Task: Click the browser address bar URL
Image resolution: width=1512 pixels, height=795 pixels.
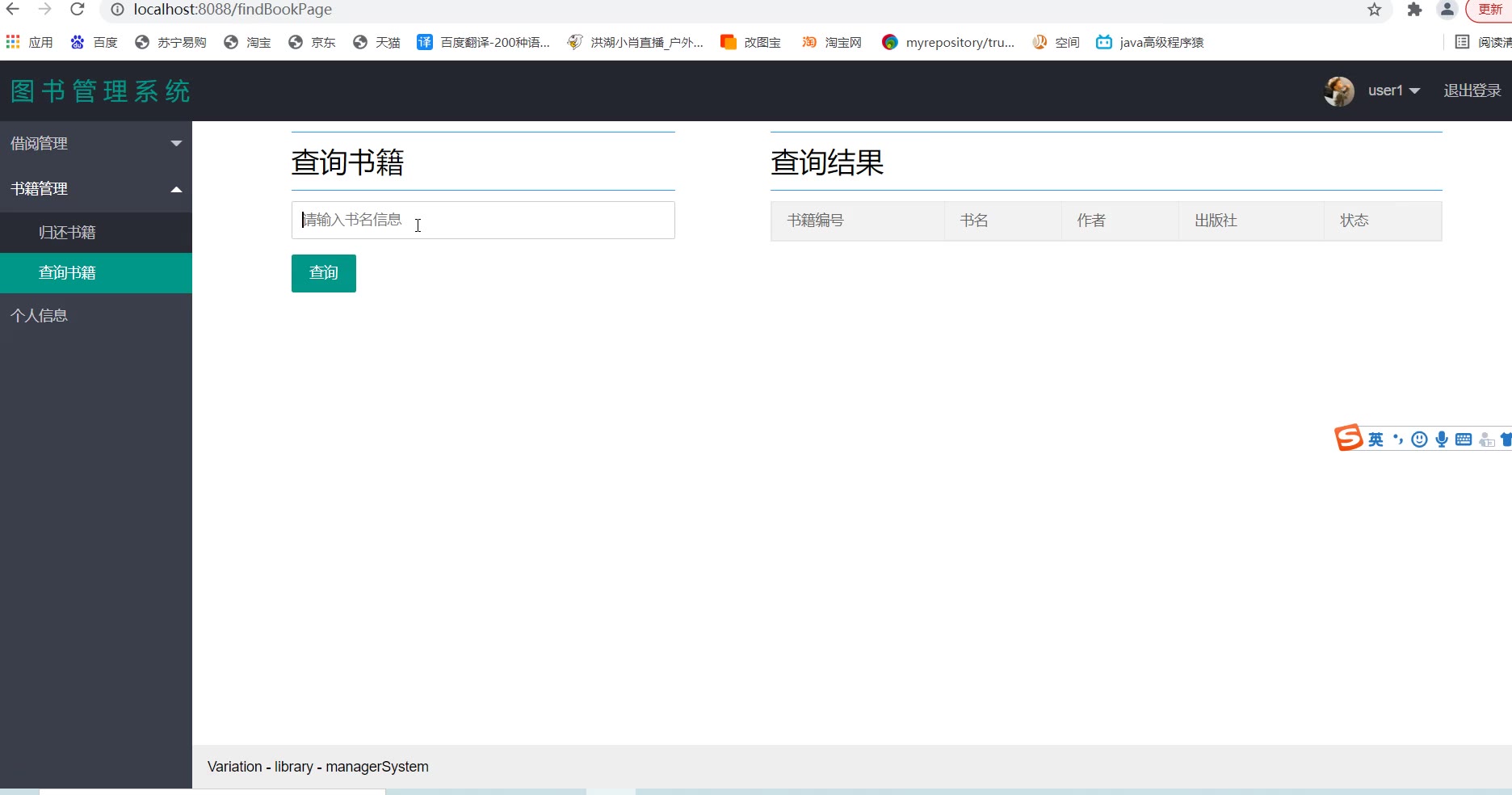Action: [233, 10]
